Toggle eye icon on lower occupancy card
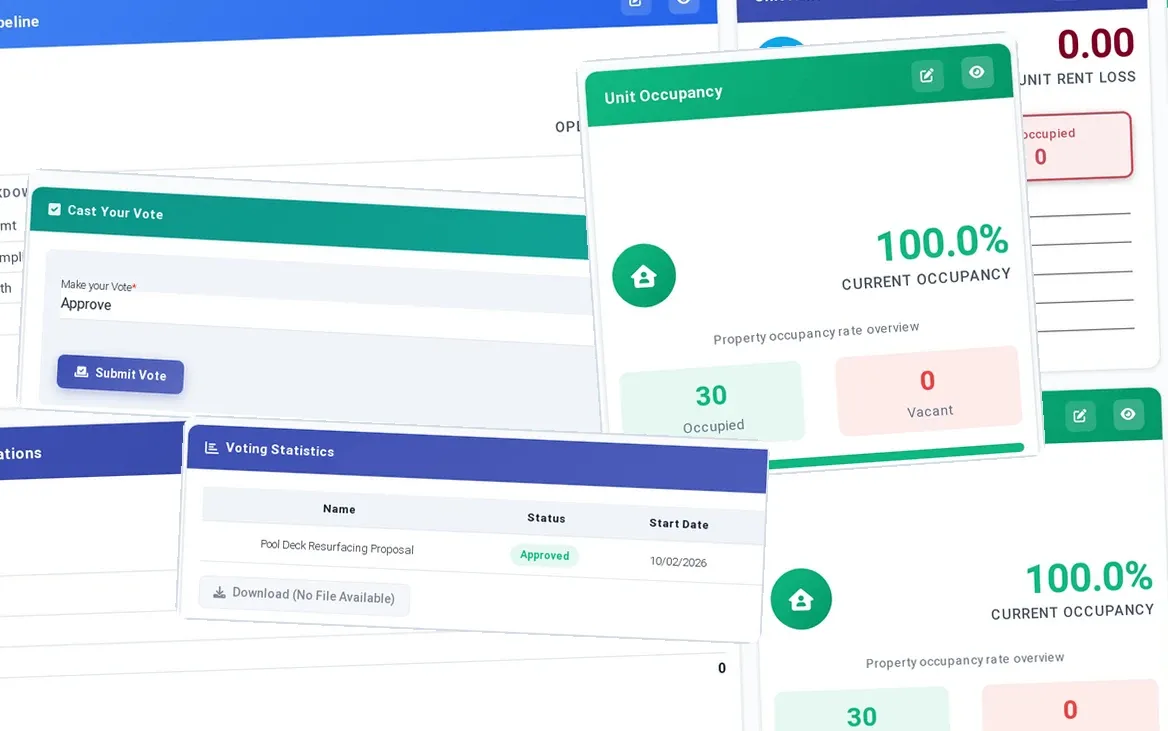Image resolution: width=1168 pixels, height=731 pixels. coord(1128,414)
